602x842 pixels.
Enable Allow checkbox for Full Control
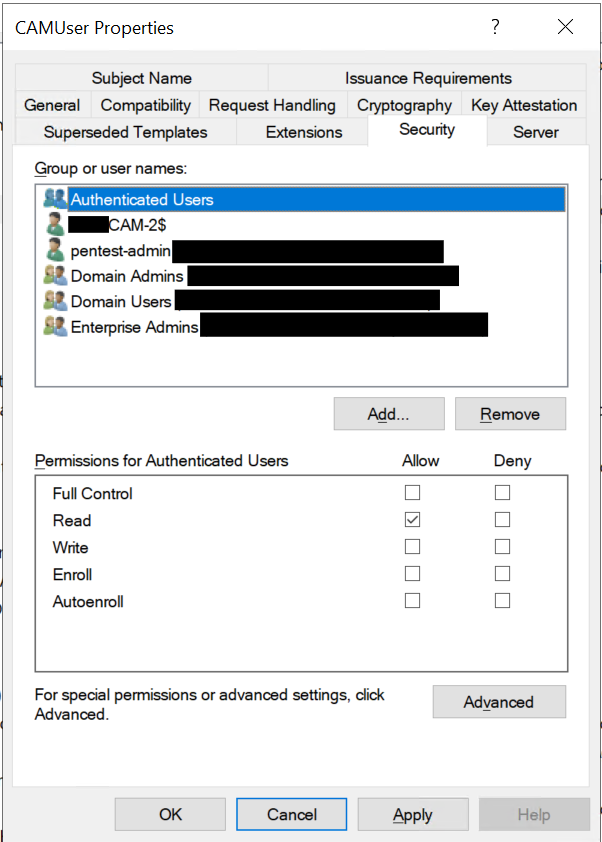point(412,493)
